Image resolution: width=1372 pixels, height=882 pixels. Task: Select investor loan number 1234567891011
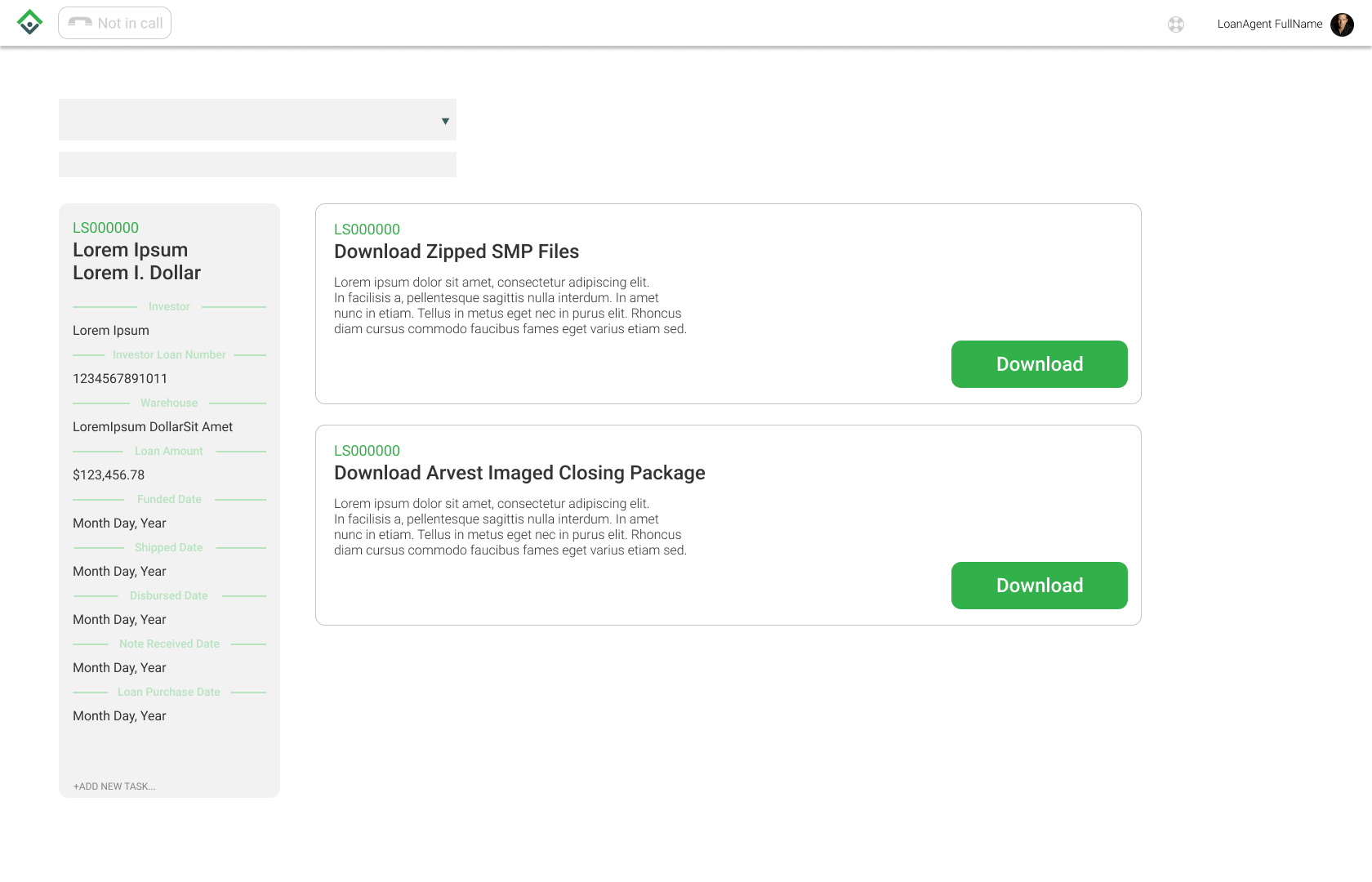coord(120,379)
